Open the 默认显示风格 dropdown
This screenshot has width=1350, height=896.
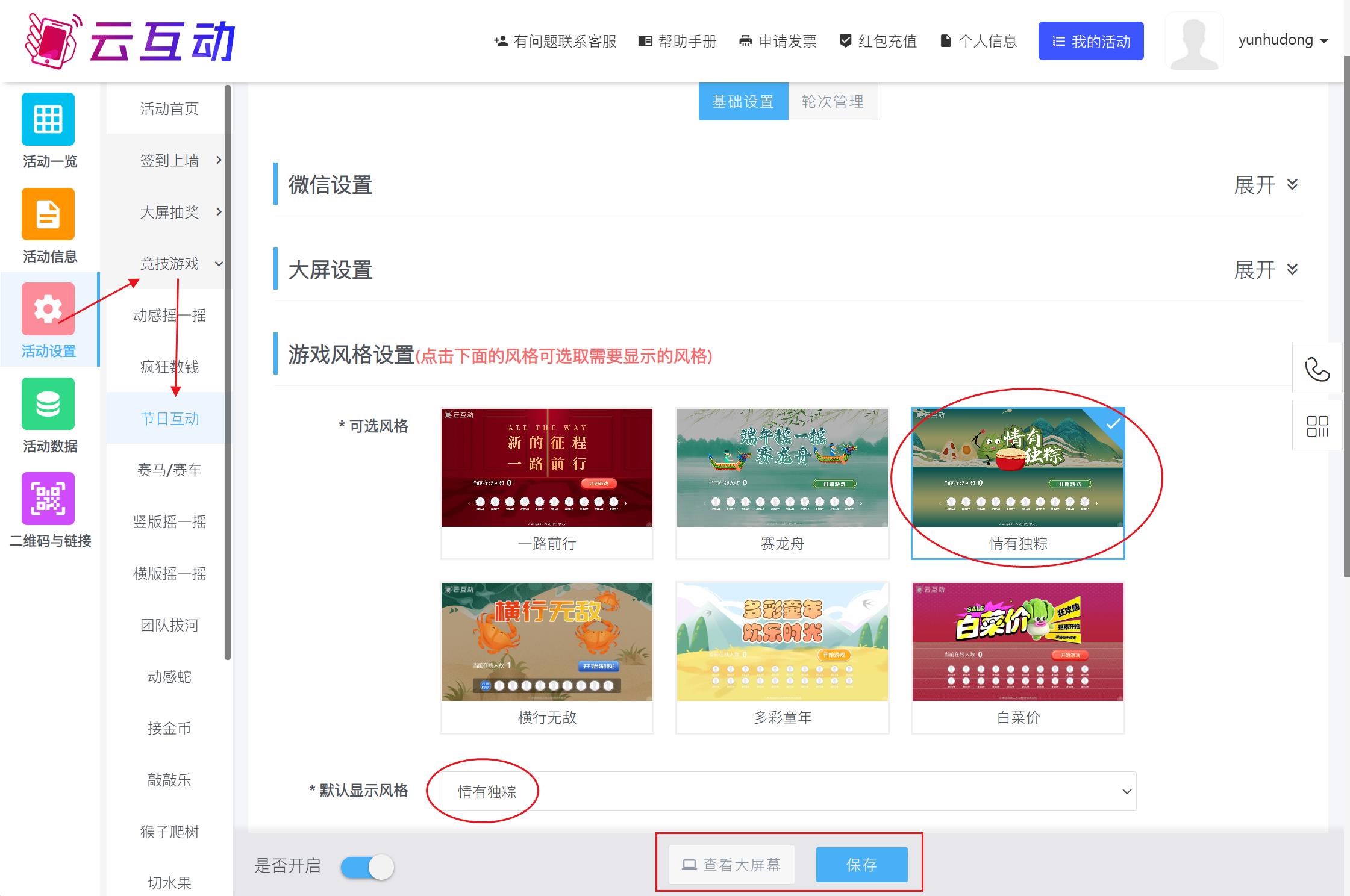787,791
